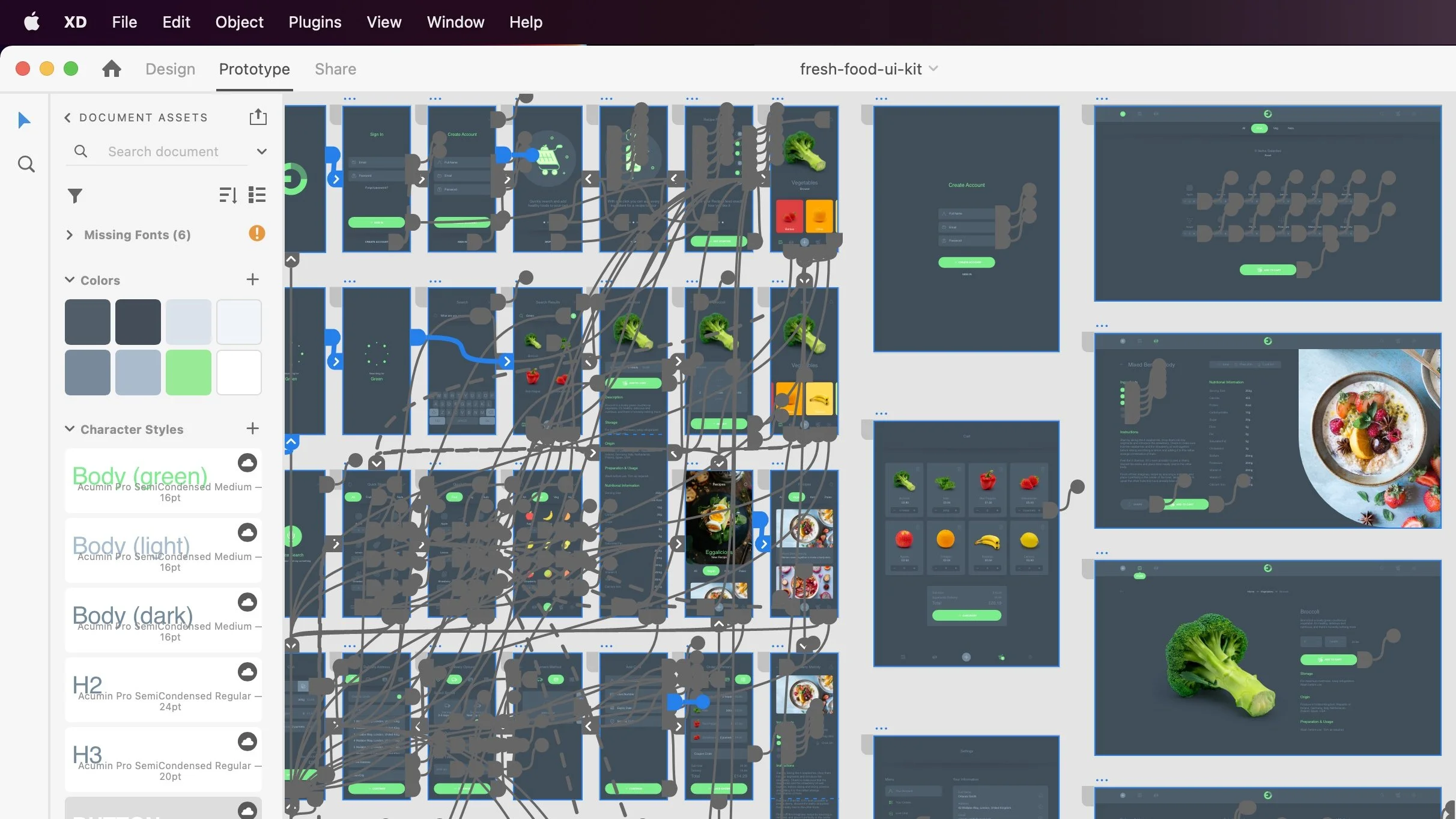Collapse the Character Styles section
The width and height of the screenshot is (1456, 819).
pos(70,429)
